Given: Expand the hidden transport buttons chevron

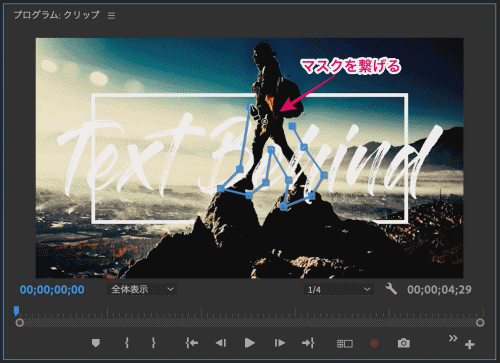Looking at the screenshot, I should point(453,338).
